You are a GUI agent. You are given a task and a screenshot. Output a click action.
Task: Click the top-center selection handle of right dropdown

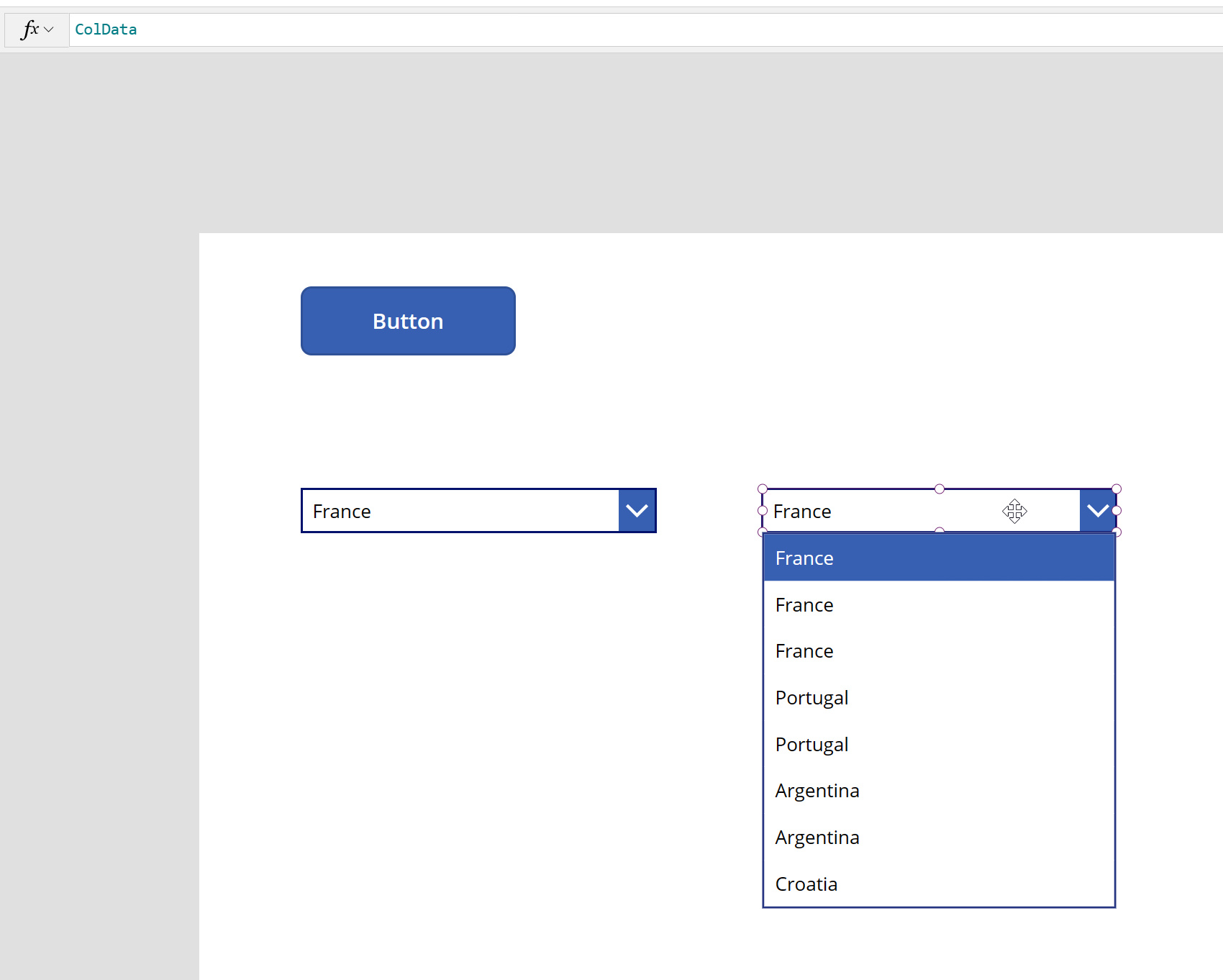[939, 489]
